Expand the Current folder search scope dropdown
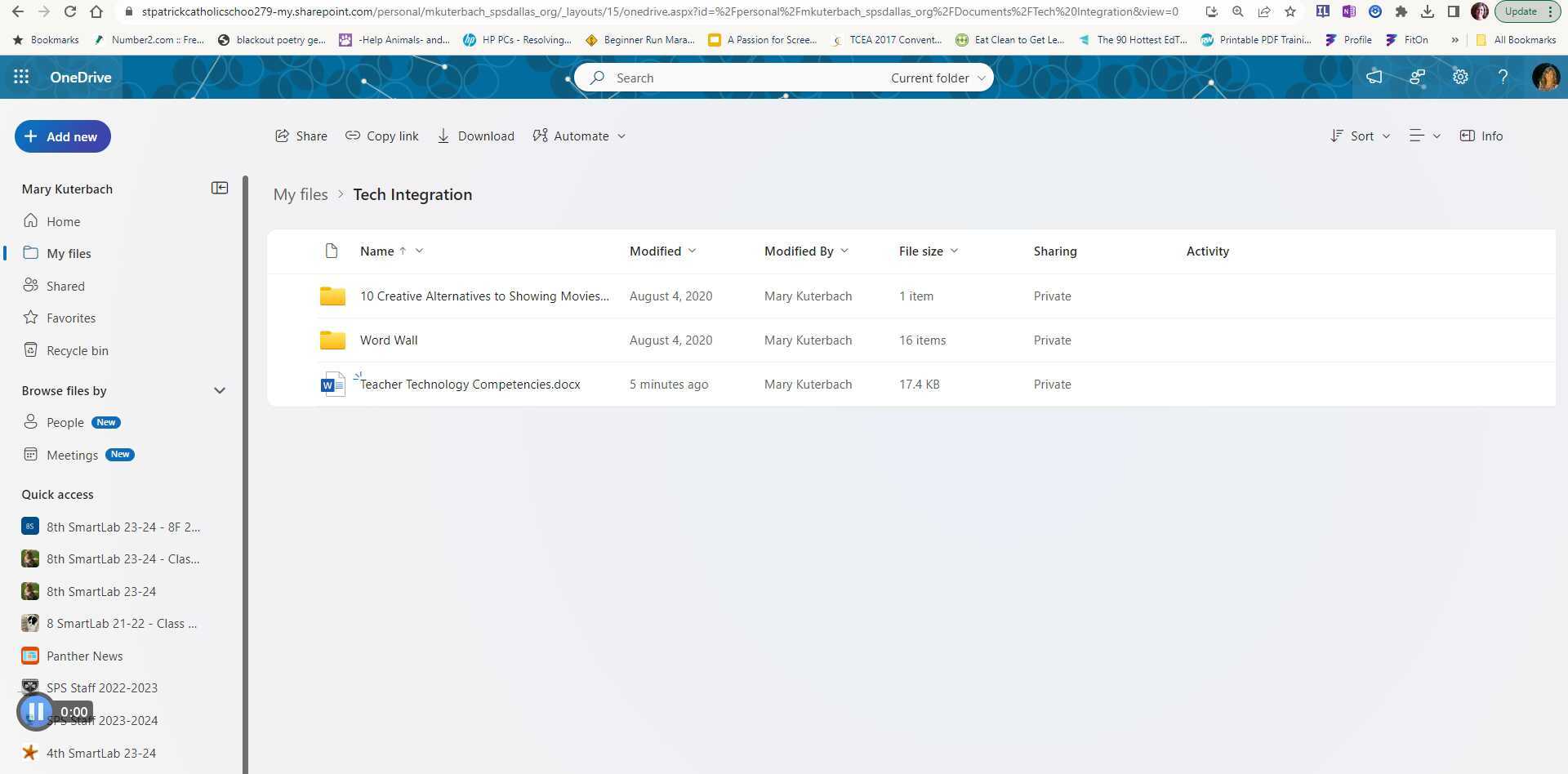The height and width of the screenshot is (774, 1568). click(938, 78)
